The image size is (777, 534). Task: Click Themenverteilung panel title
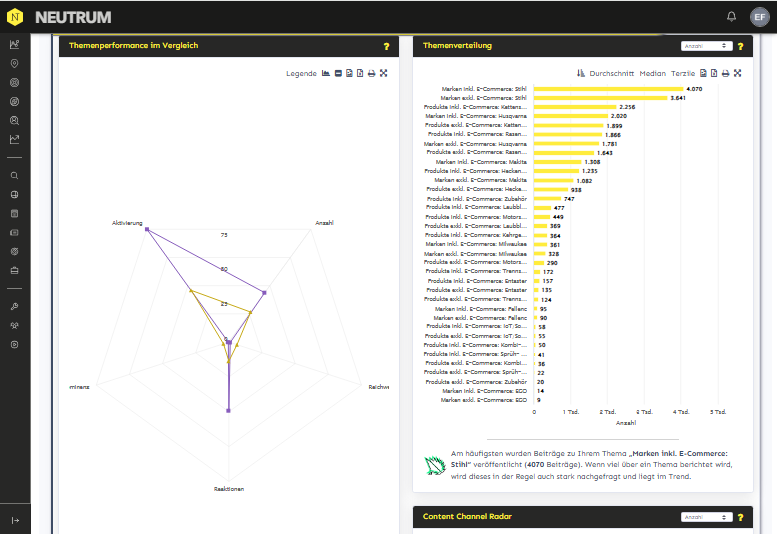(457, 45)
